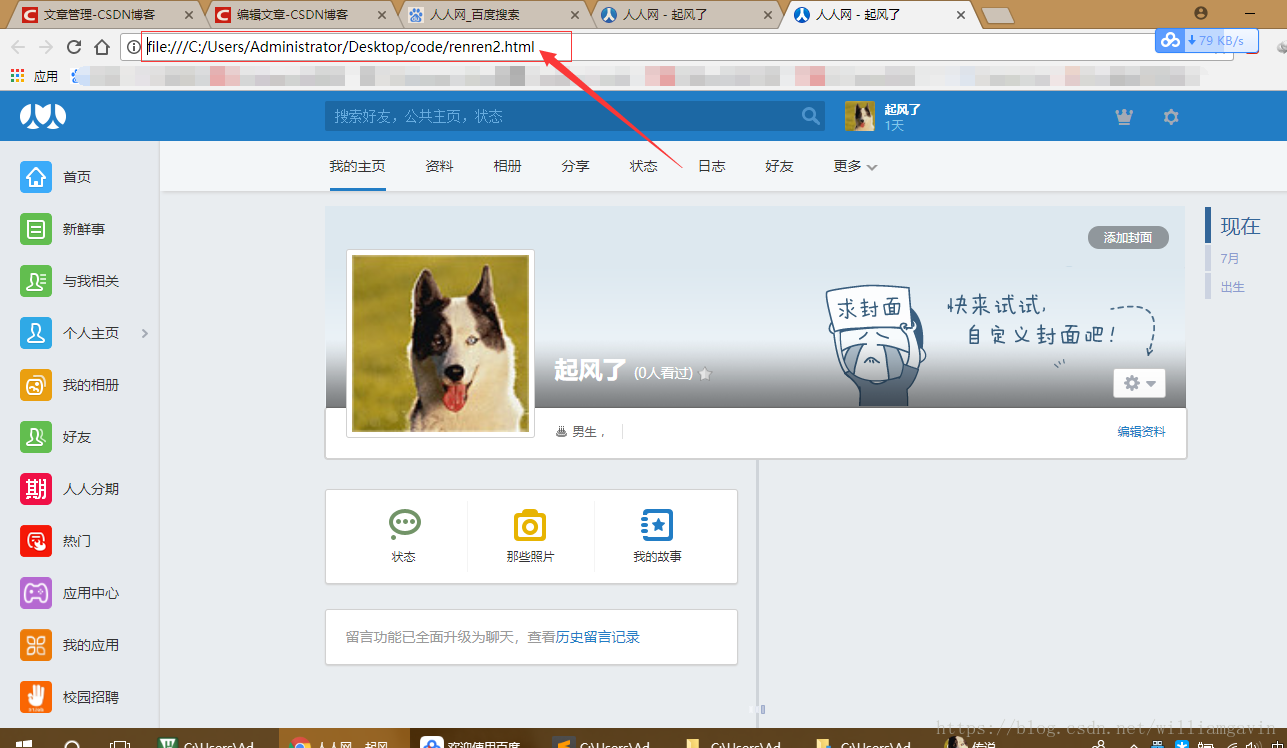
Task: Switch to the 分享 tab
Action: (x=575, y=166)
